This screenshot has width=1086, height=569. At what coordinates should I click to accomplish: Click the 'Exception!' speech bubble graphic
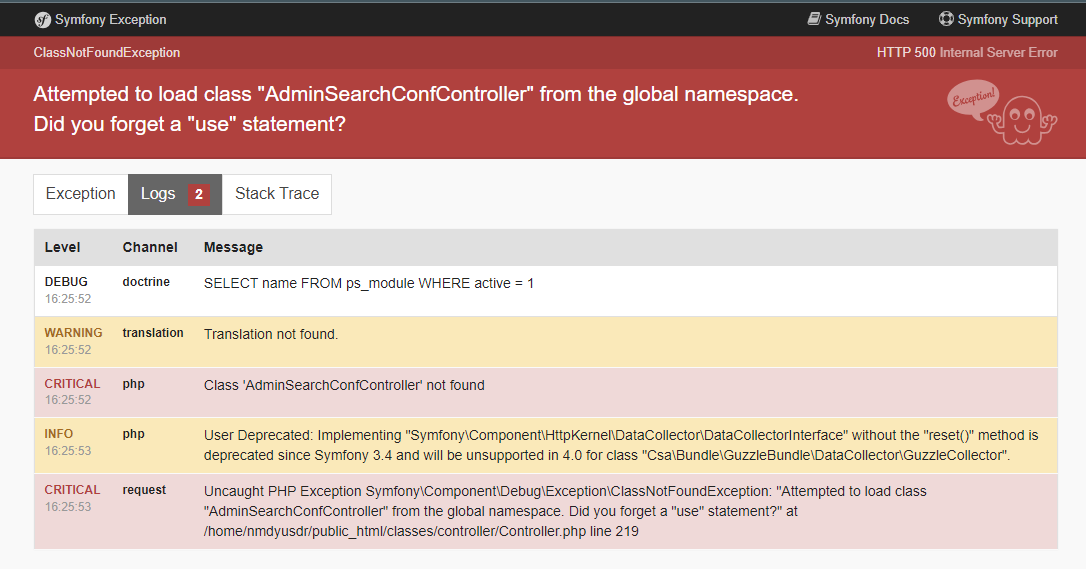pos(972,100)
